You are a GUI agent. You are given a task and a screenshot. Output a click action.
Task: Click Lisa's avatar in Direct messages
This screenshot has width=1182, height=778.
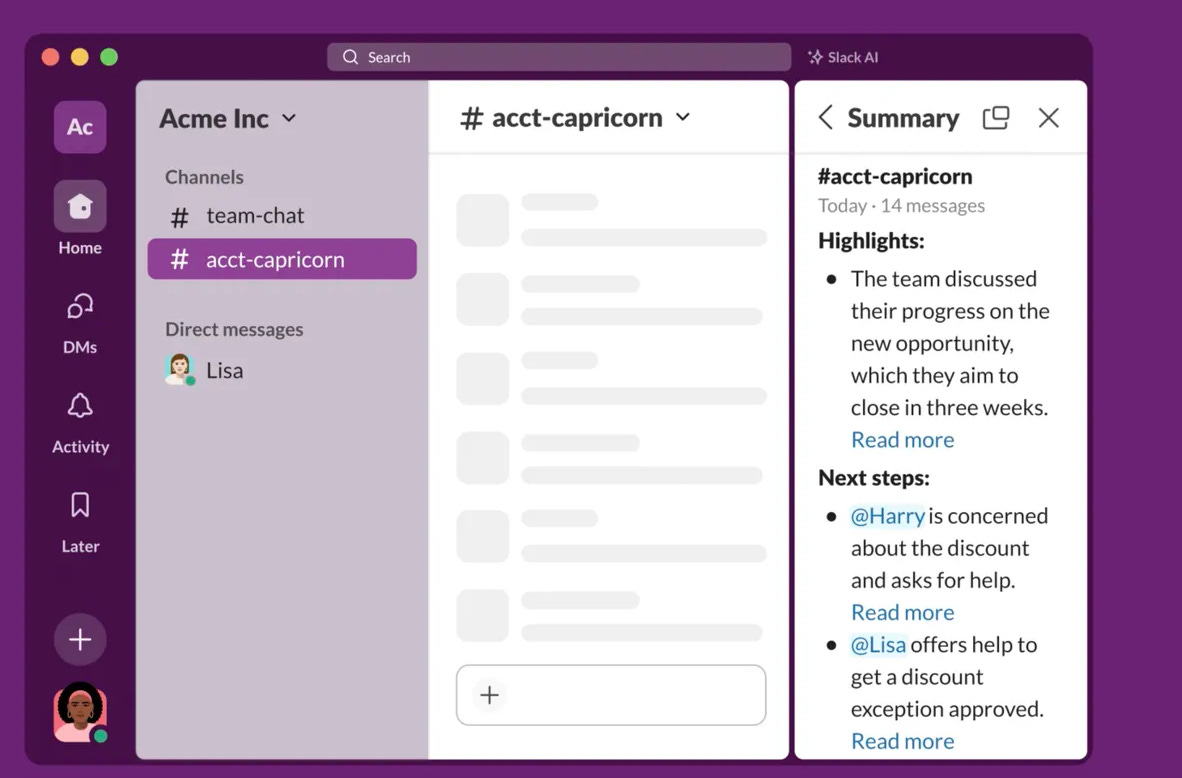click(179, 369)
